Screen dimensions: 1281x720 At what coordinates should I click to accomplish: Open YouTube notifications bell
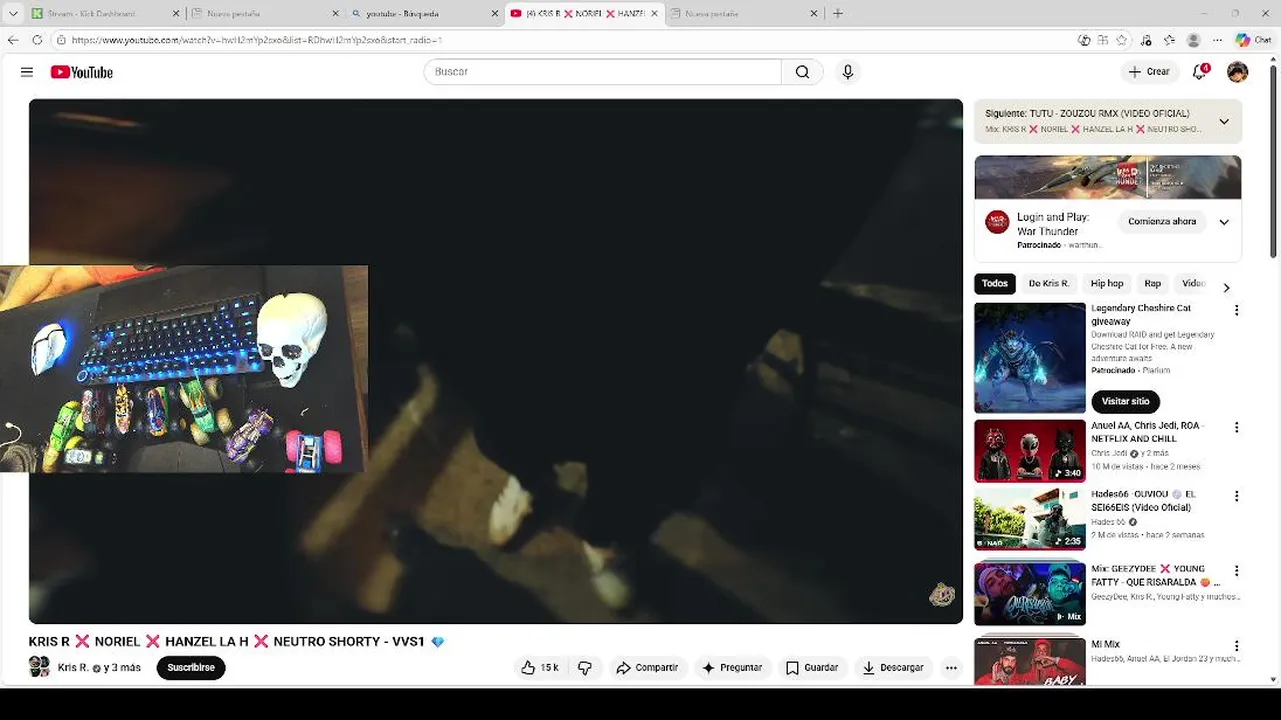click(x=1200, y=72)
